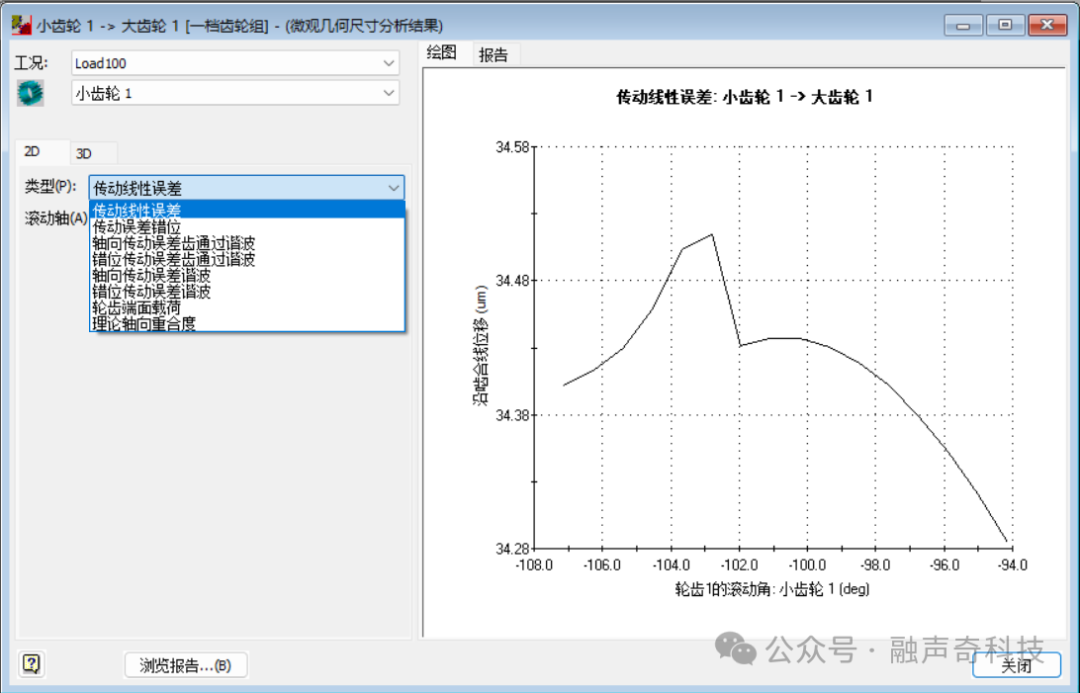Select 传动线性误差 in the dropdown list
1080x693 pixels.
[247, 209]
